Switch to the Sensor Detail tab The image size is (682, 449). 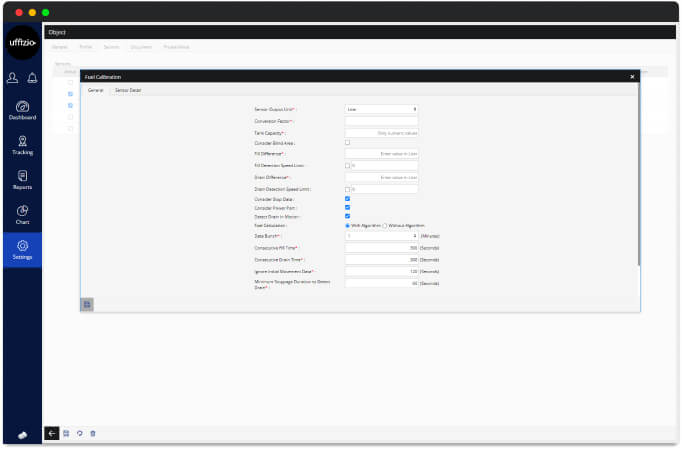[128, 90]
